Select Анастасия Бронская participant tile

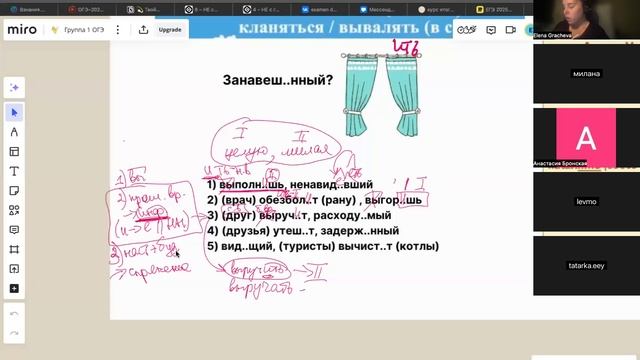(x=586, y=138)
